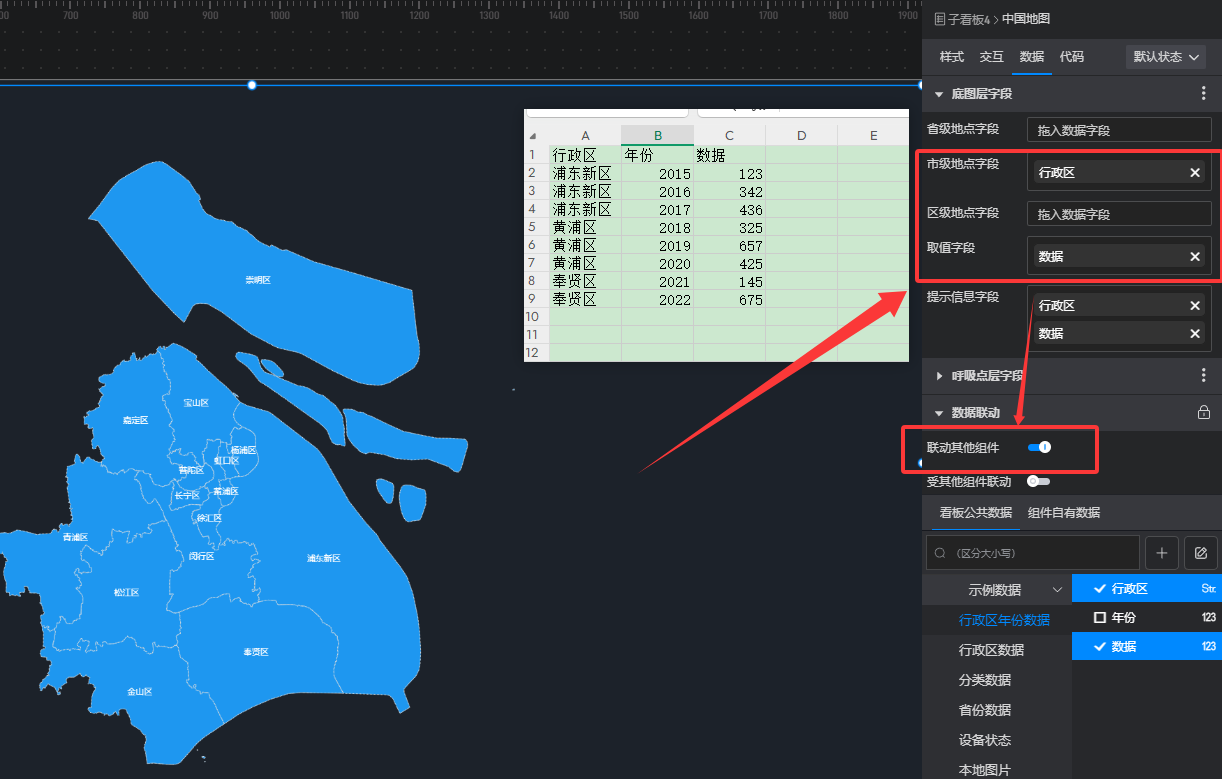Open the 默认状态 dropdown
This screenshot has width=1222, height=779.
[1166, 57]
